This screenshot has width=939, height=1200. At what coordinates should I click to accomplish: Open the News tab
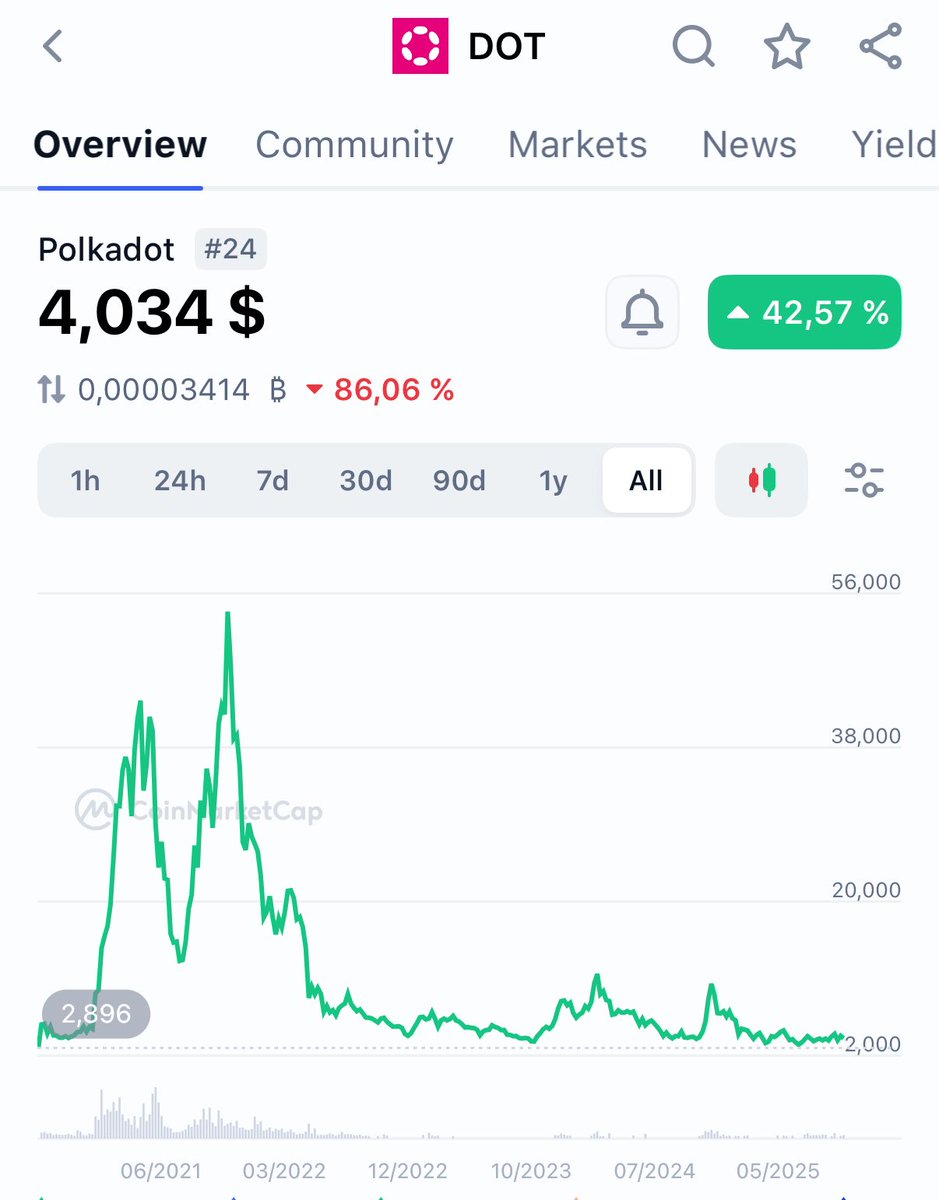pyautogui.click(x=749, y=145)
